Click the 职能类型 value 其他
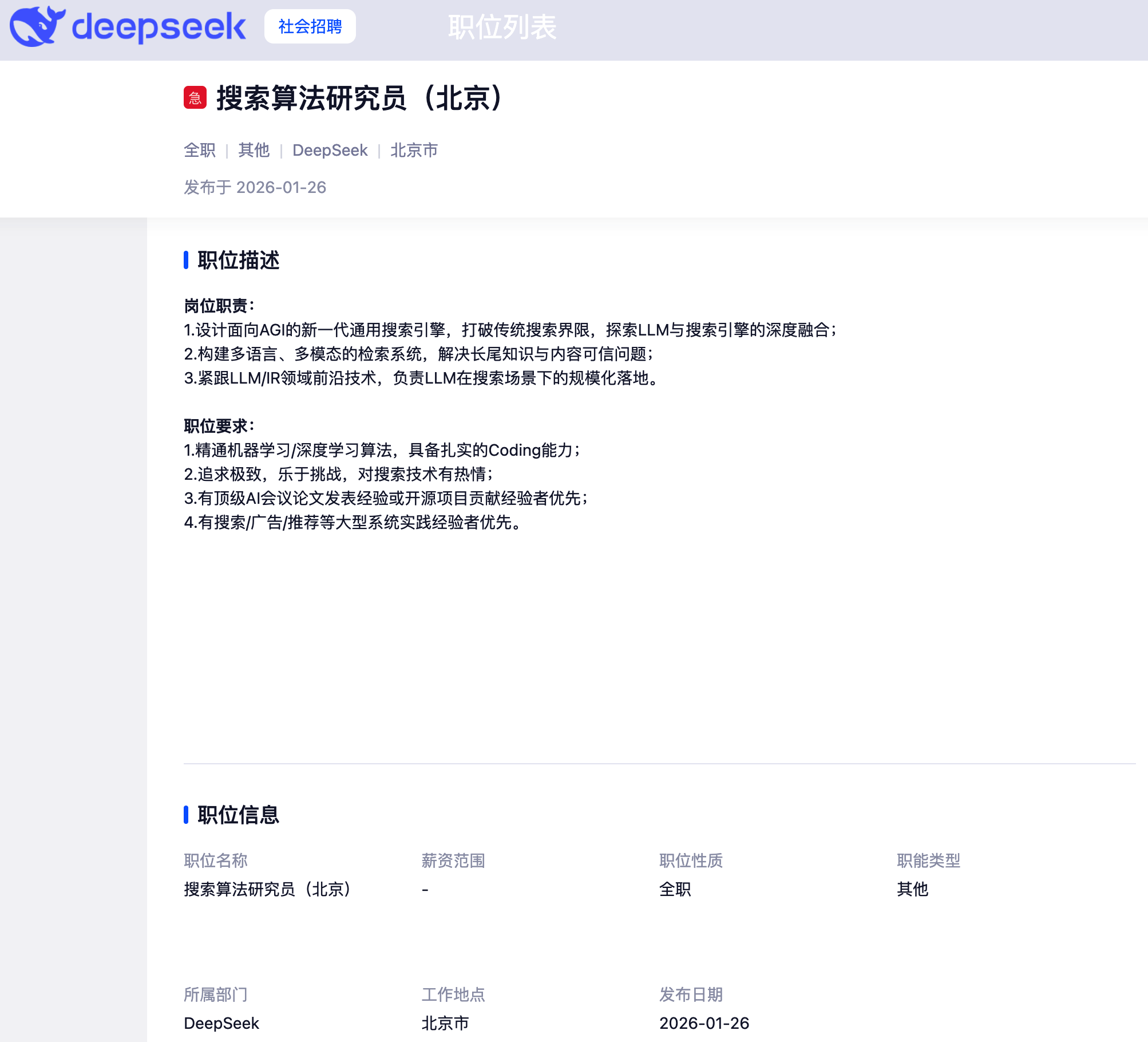The width and height of the screenshot is (1148, 1042). [x=912, y=889]
